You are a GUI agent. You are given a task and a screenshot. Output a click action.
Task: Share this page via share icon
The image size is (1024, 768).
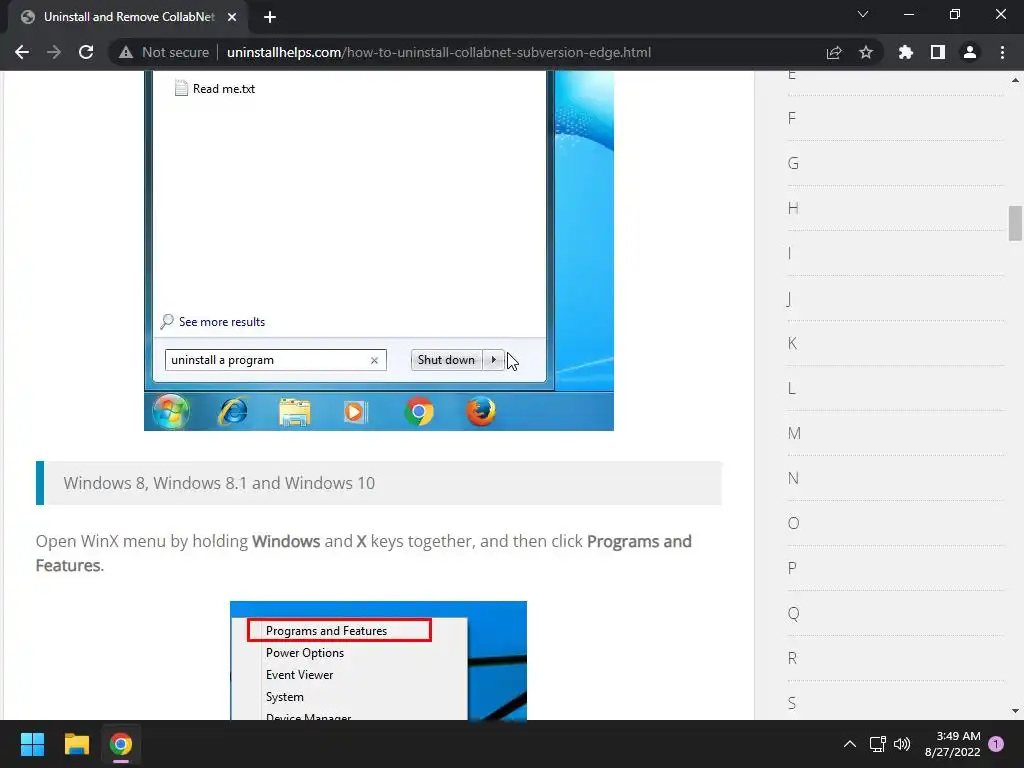tap(834, 52)
